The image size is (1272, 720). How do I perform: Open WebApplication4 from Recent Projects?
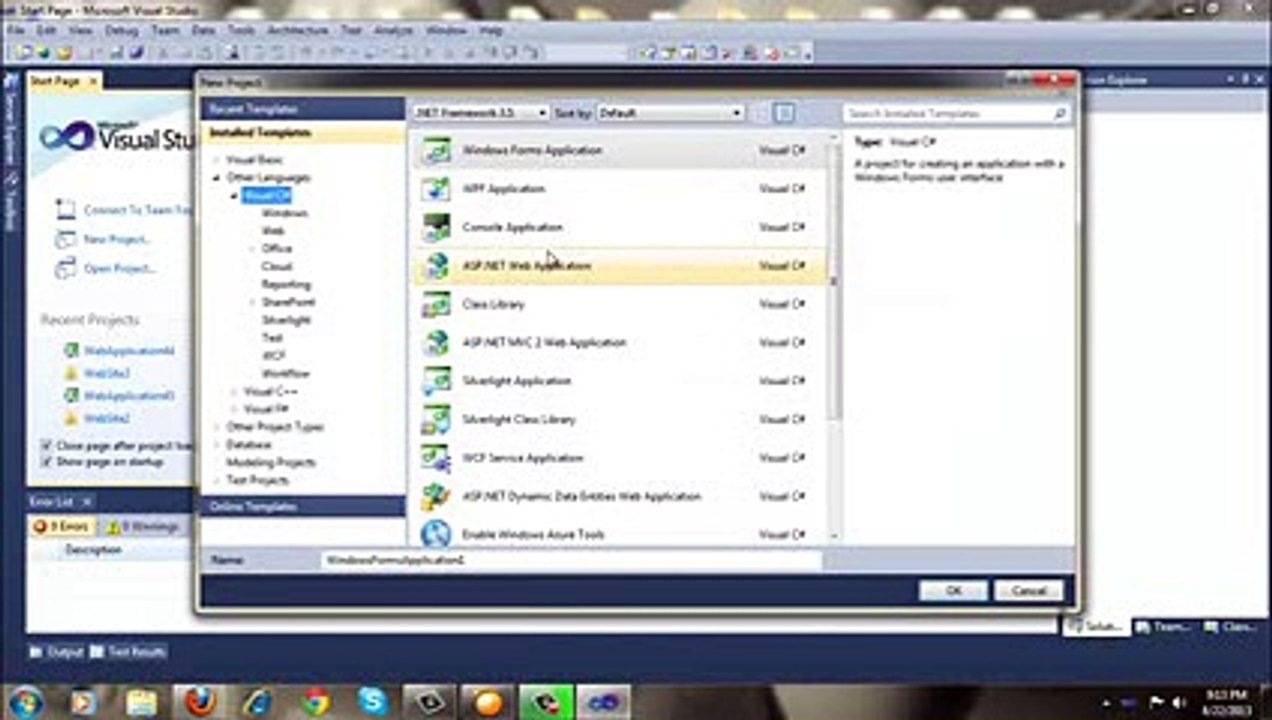coord(129,351)
